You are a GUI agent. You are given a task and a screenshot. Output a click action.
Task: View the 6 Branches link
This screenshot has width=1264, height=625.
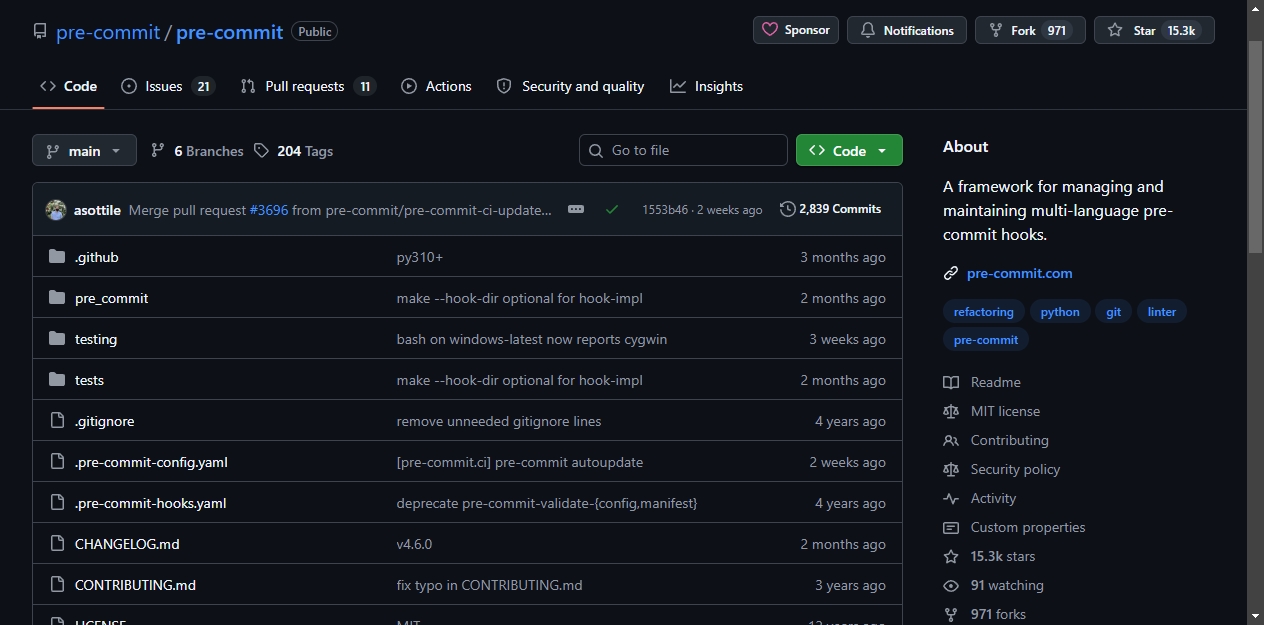(x=197, y=151)
